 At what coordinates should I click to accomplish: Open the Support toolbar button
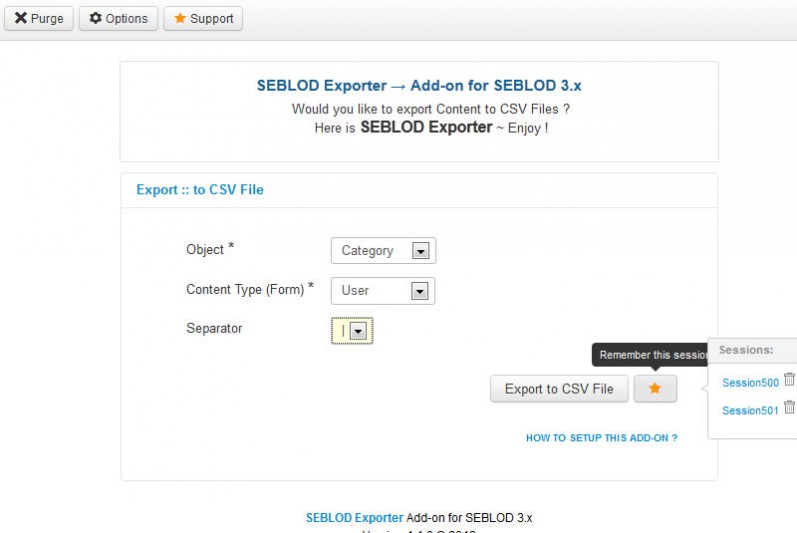[203, 18]
